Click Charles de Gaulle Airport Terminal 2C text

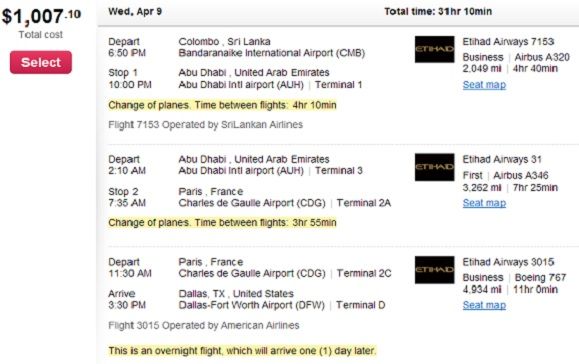(x=285, y=274)
